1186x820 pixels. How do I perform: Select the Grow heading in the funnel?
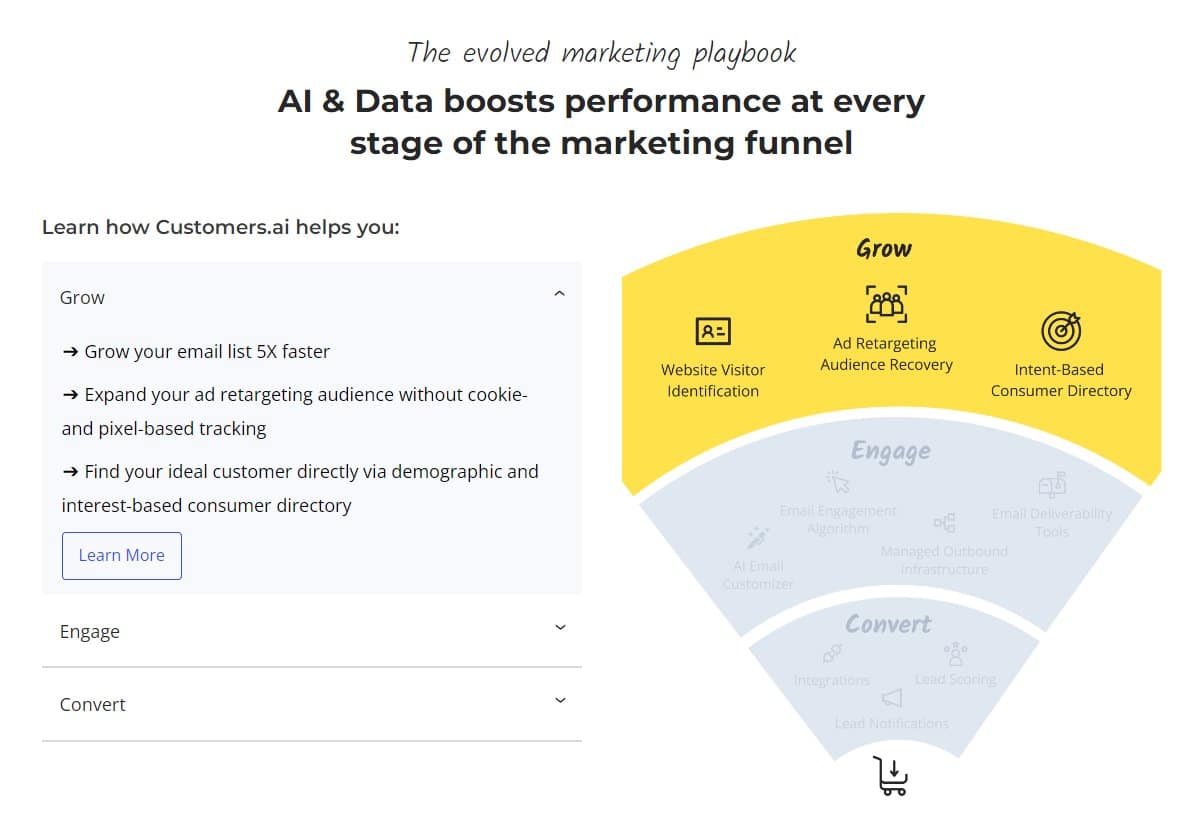[x=884, y=248]
